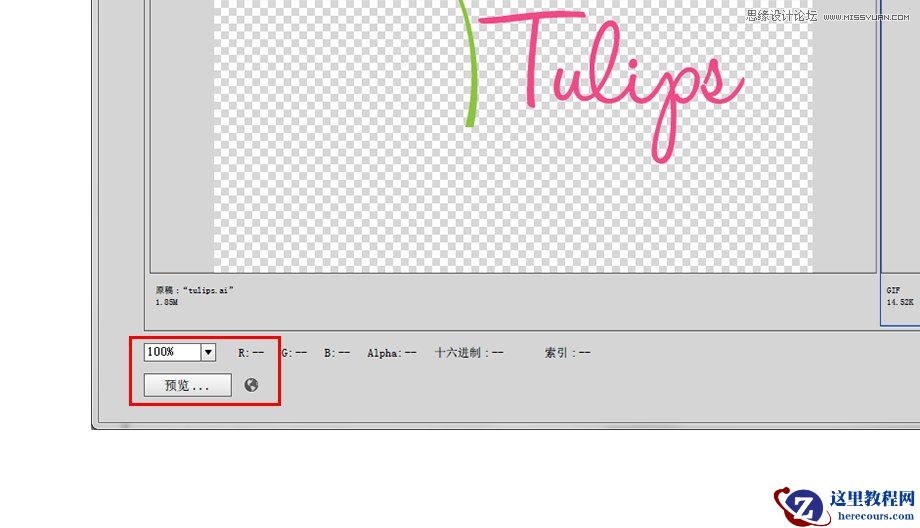Select the browser globe icon beside preview
This screenshot has height=528, width=920.
(251, 385)
